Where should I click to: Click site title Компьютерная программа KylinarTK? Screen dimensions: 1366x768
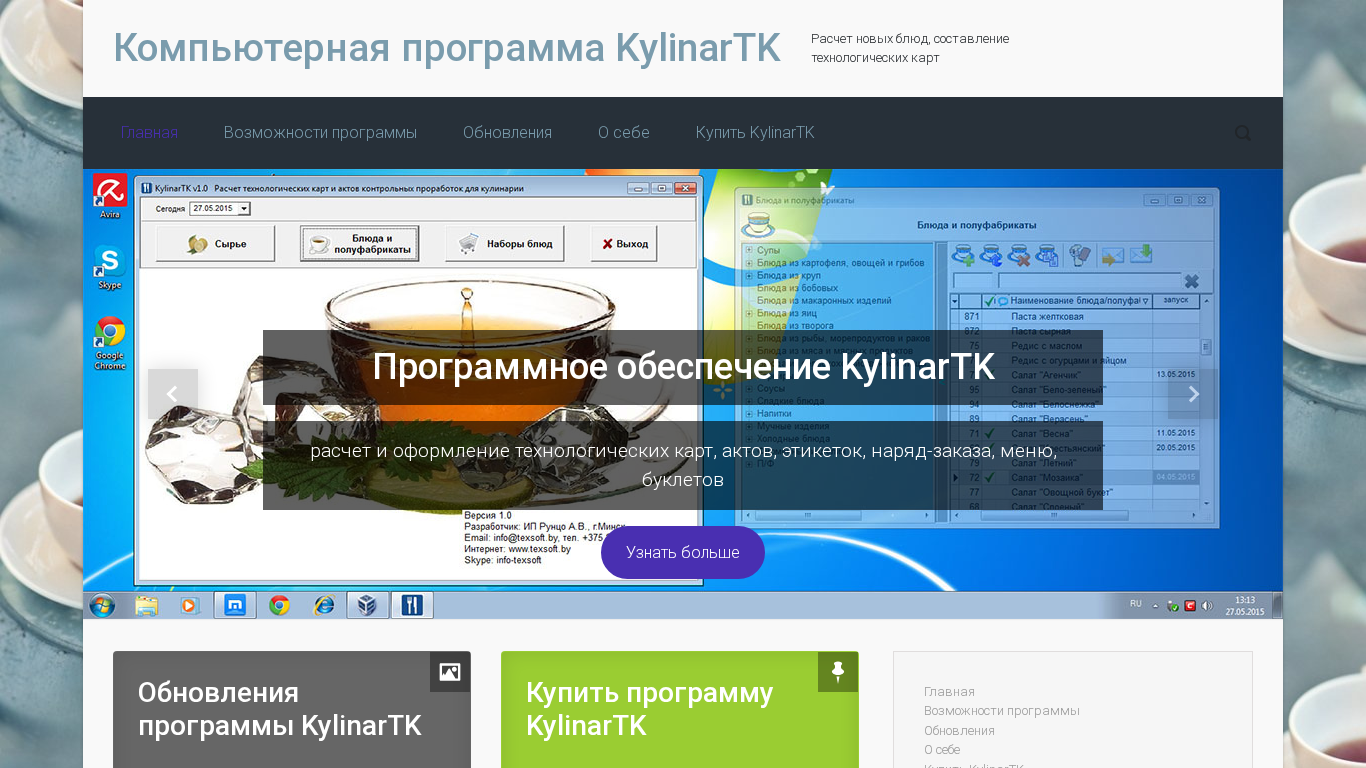(446, 48)
